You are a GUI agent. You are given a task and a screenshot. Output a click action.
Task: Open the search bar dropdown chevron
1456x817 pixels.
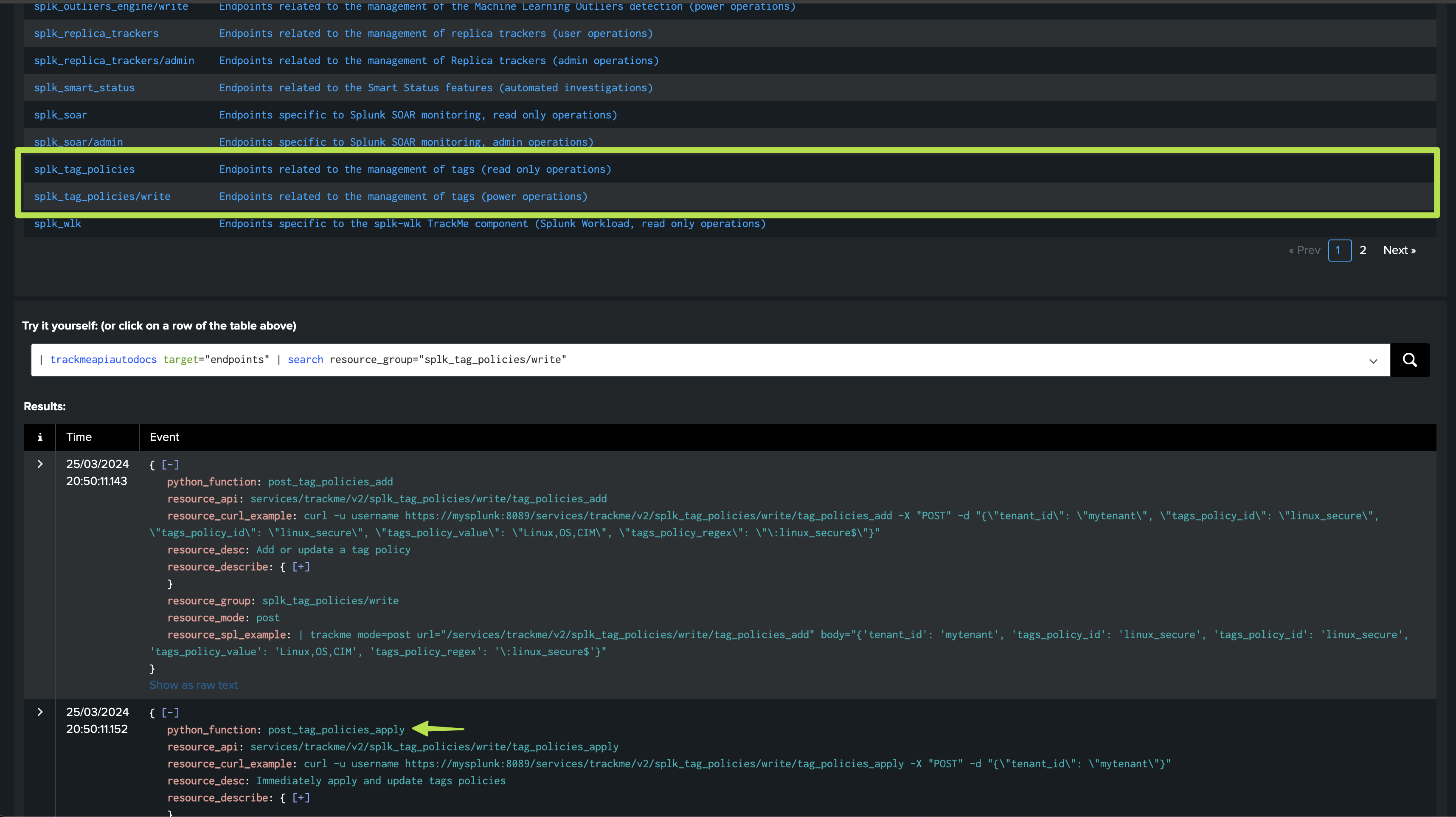coord(1373,361)
